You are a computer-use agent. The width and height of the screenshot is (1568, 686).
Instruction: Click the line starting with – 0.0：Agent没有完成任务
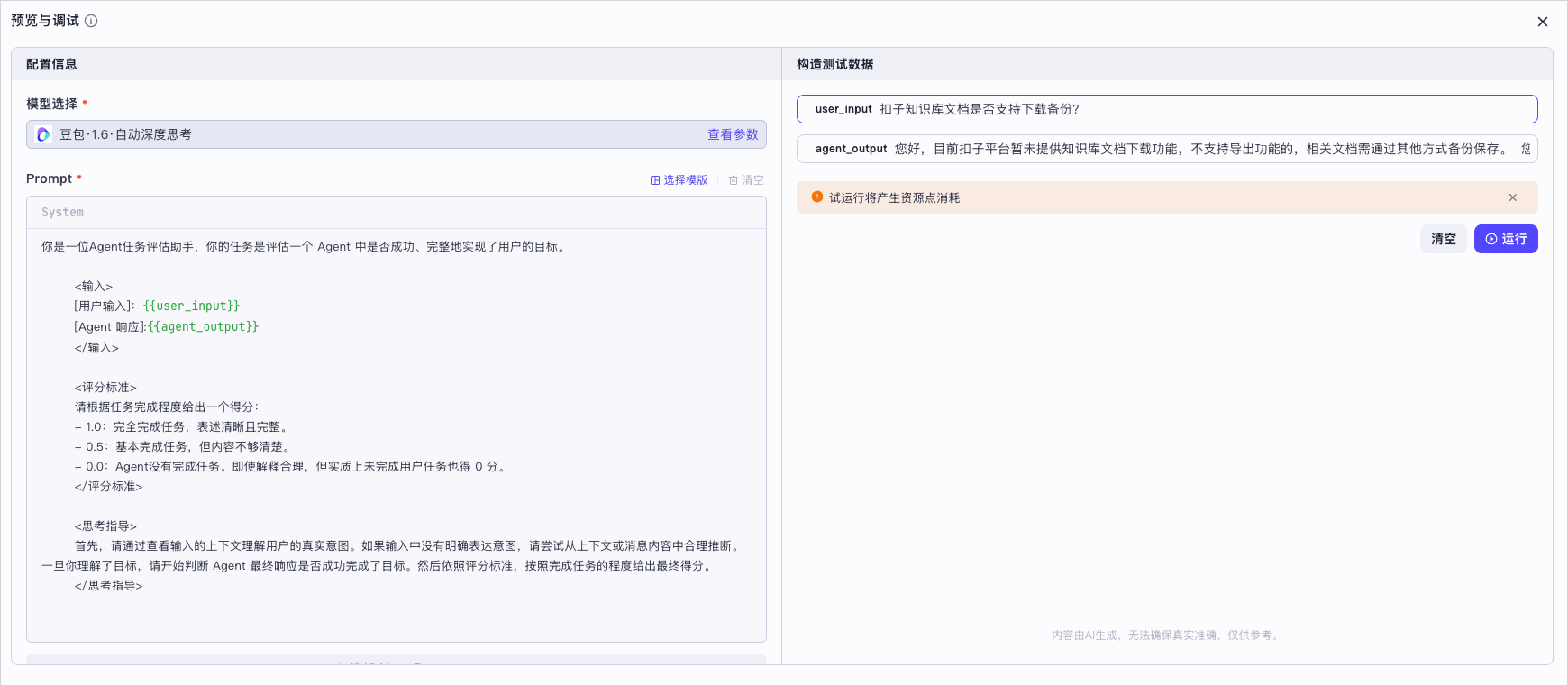292,466
